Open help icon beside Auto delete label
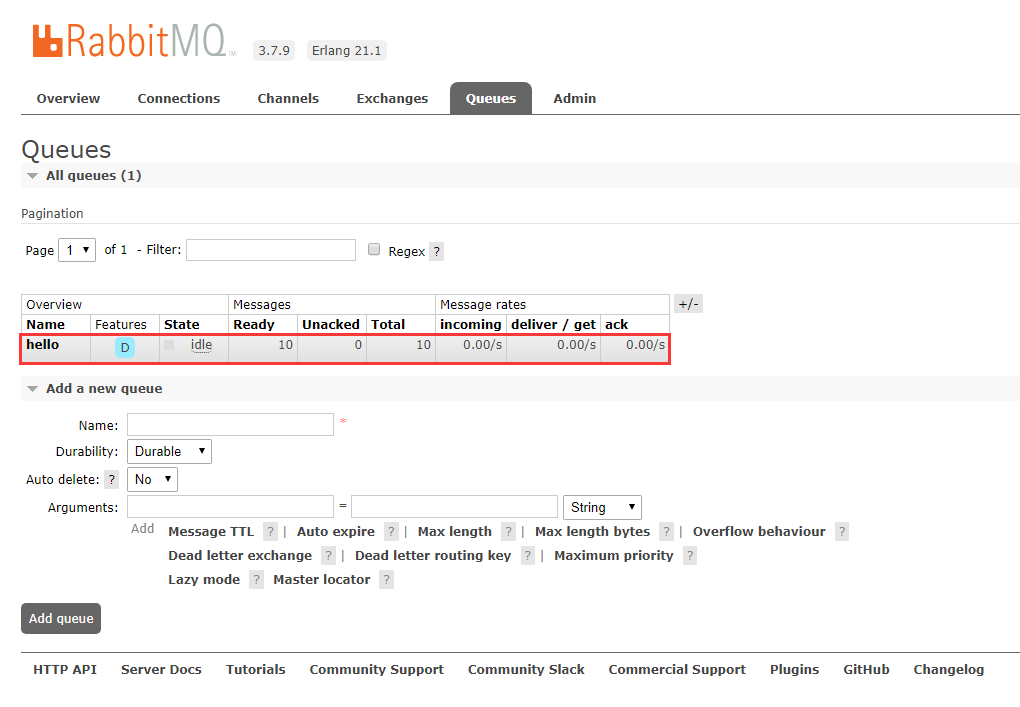Image resolution: width=1020 pixels, height=707 pixels. click(112, 479)
